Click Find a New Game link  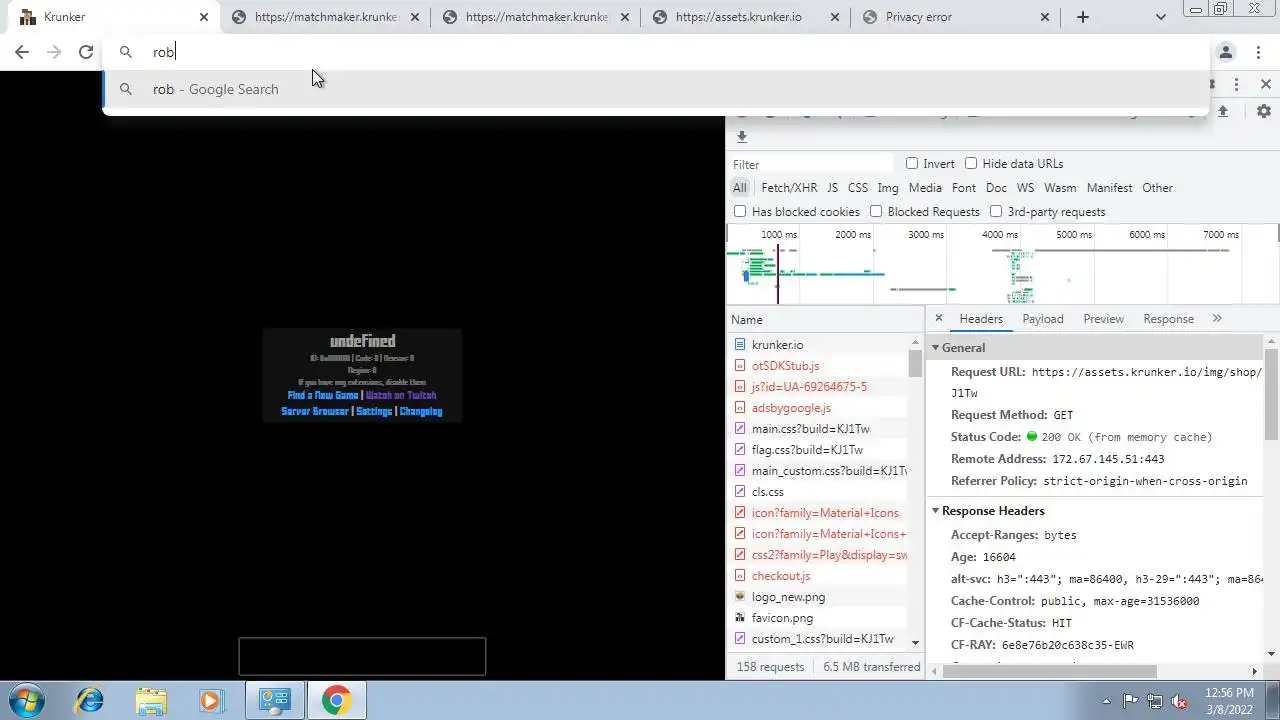[322, 395]
